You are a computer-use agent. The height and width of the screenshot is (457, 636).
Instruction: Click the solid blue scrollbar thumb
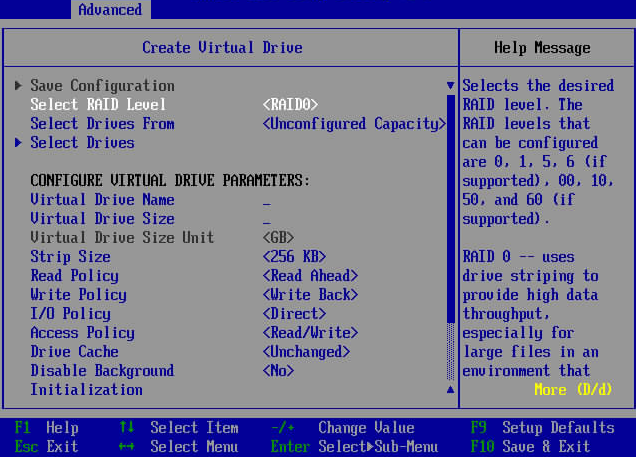click(x=450, y=209)
